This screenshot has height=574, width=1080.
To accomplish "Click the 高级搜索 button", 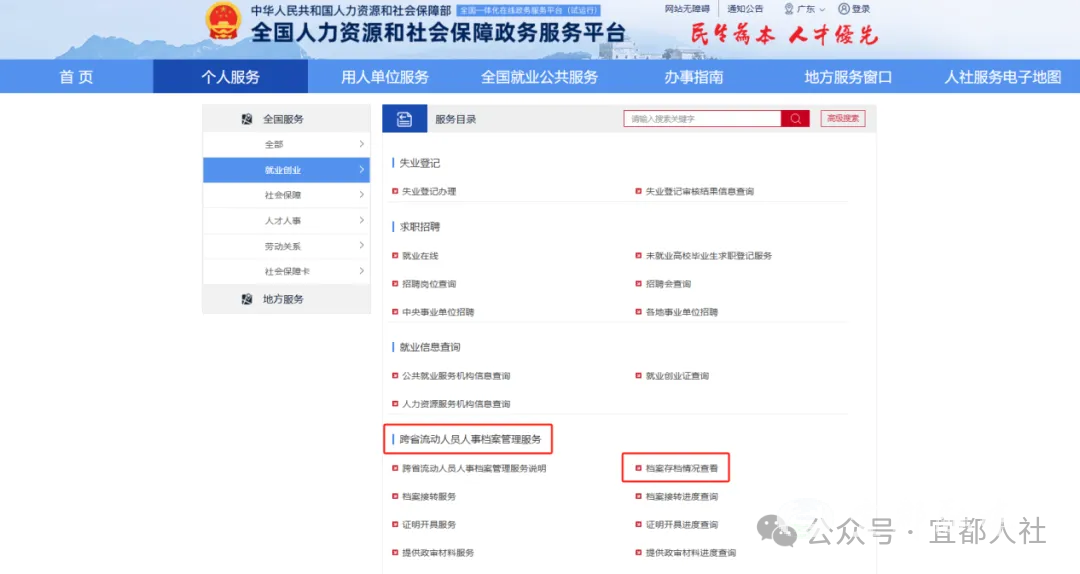I will [842, 119].
